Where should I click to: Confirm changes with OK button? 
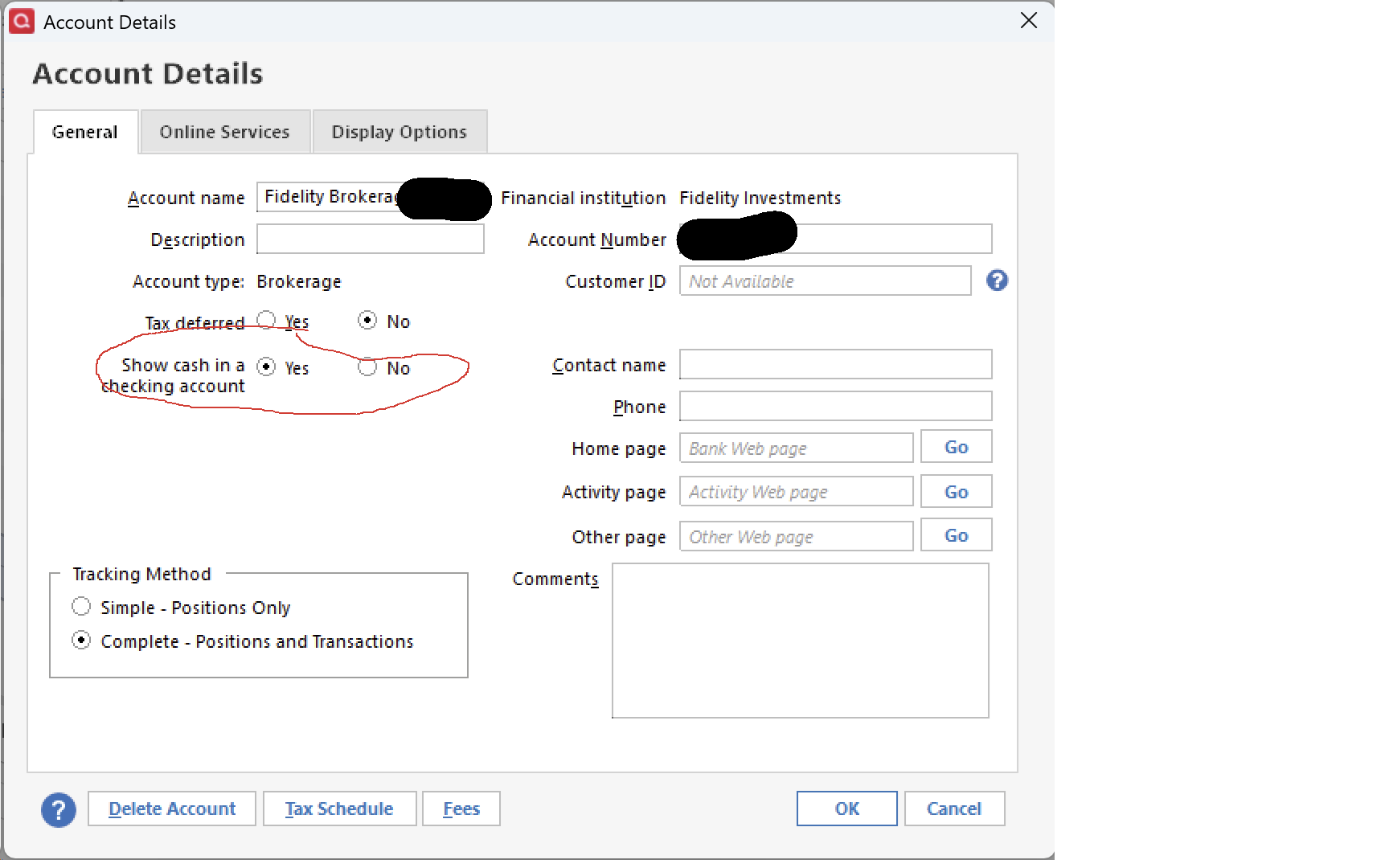pos(847,809)
